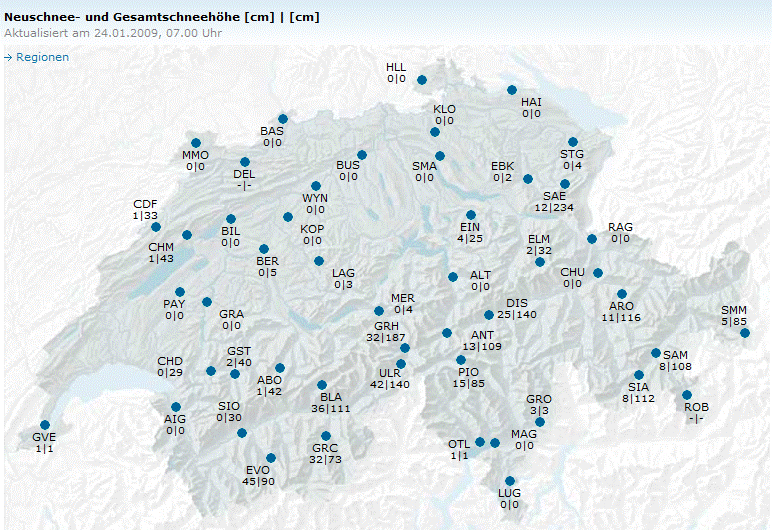Viewport: 772px width, 530px height.
Task: Click the PIO label text
Action: click(x=468, y=372)
